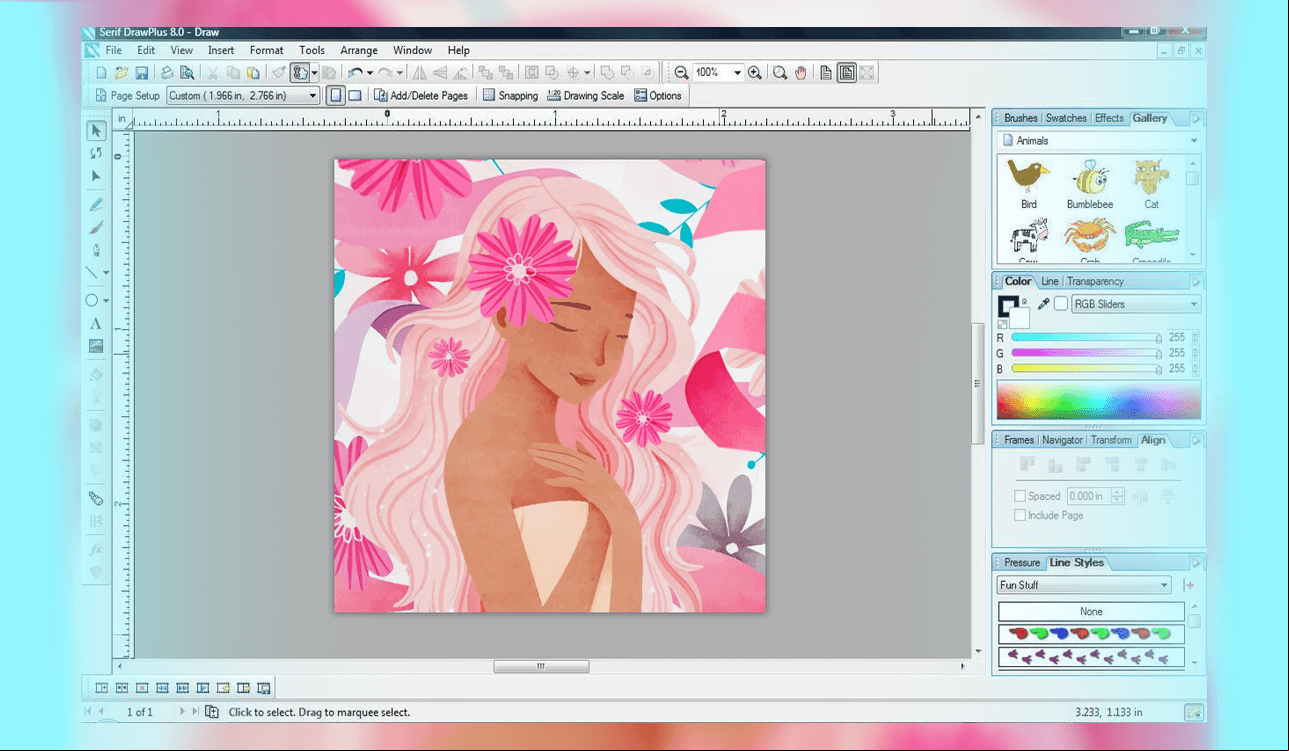
Task: Select the Zoom tool magnifier
Action: pos(780,73)
